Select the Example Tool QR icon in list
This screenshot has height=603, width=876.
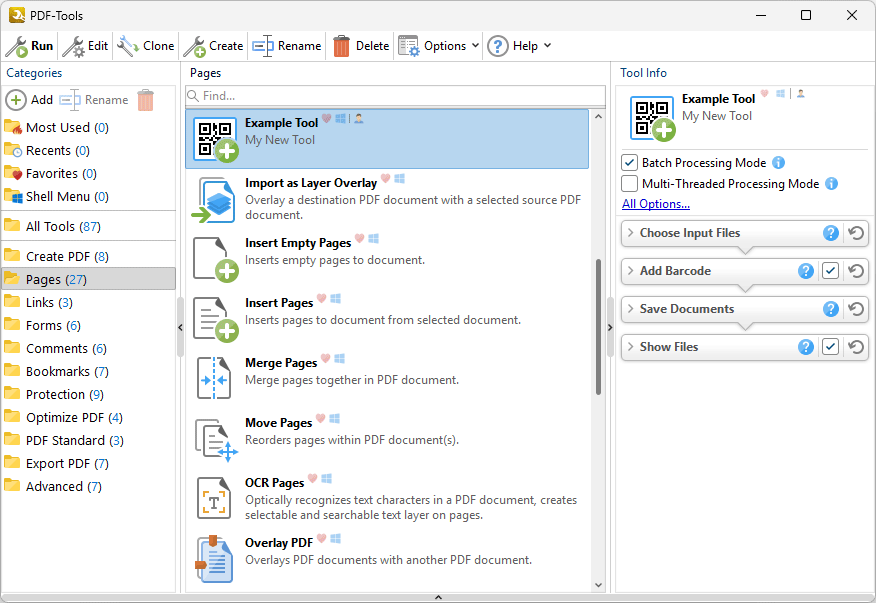coord(215,139)
